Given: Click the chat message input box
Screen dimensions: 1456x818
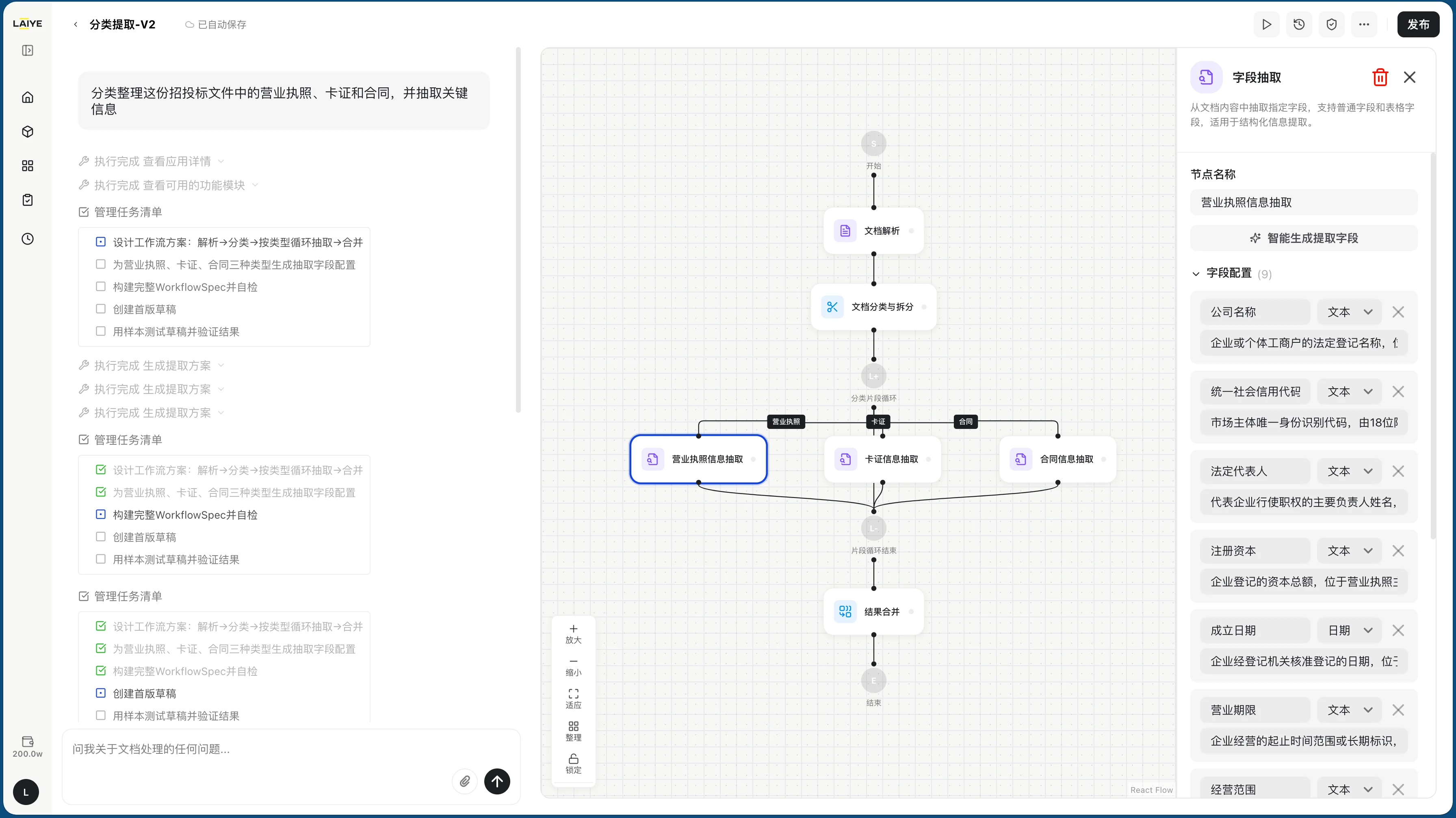Looking at the screenshot, I should coord(291,749).
